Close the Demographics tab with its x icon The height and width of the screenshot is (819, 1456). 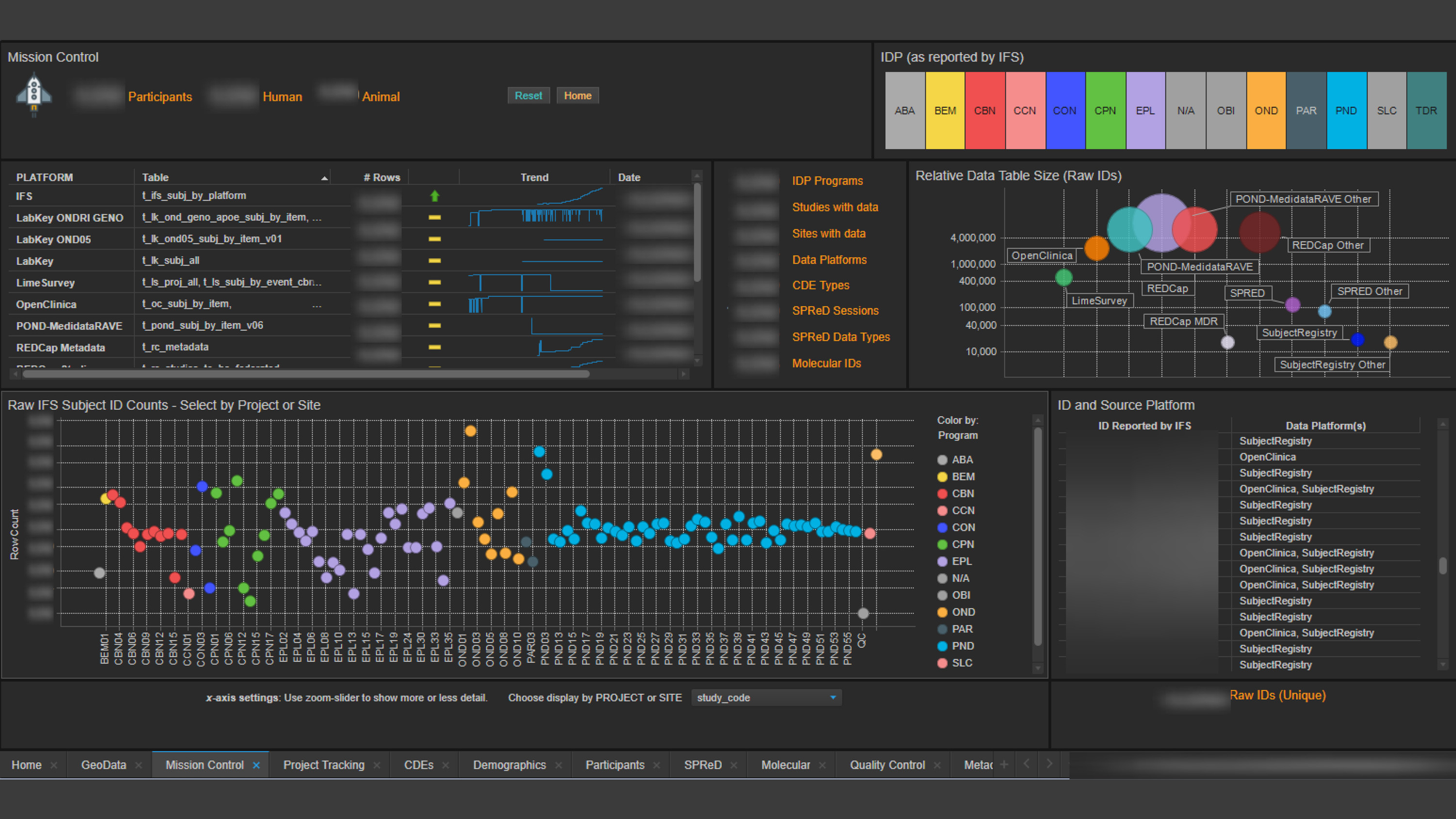coord(559,765)
